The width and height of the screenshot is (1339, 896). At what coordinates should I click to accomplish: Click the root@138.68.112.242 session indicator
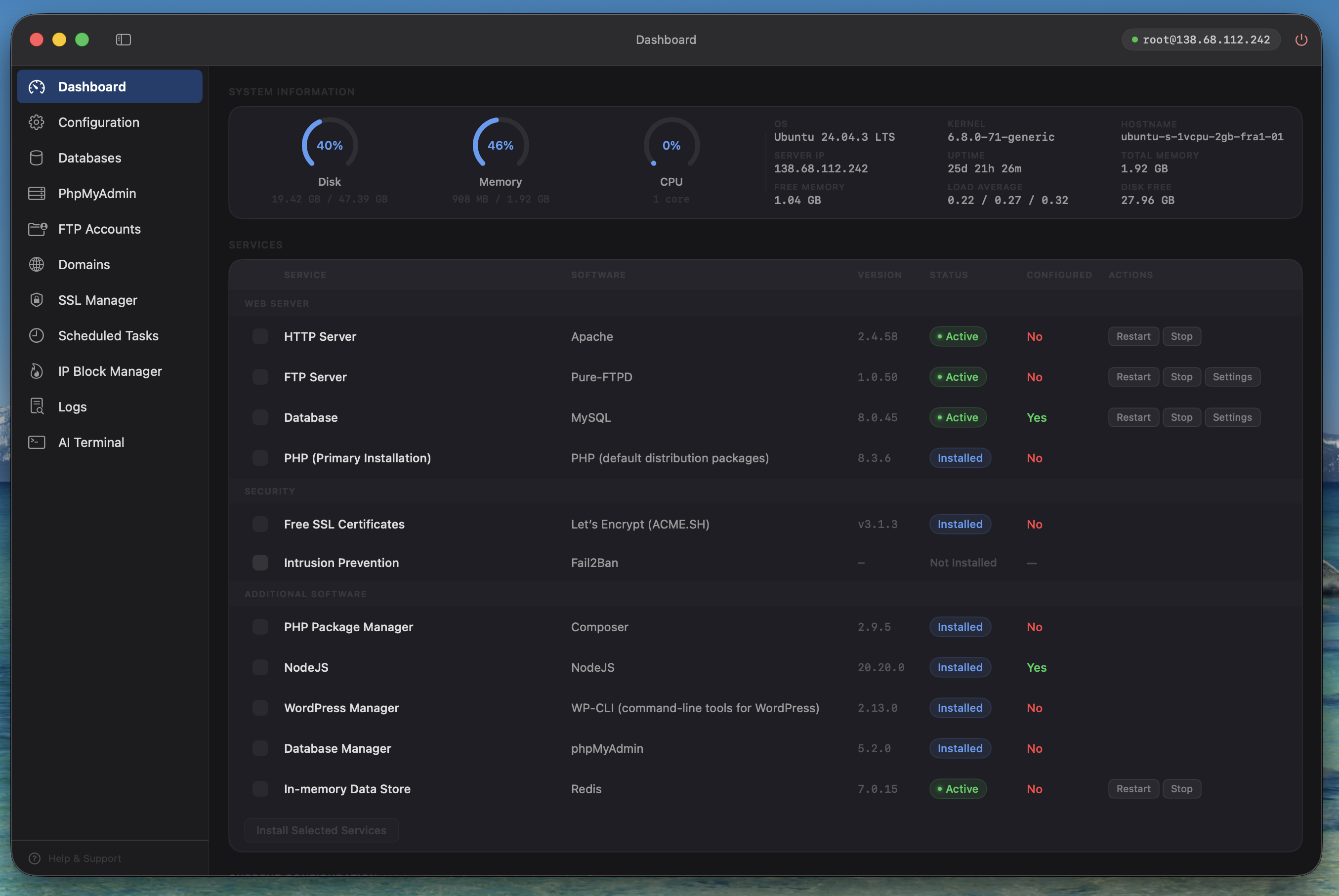coord(1200,40)
